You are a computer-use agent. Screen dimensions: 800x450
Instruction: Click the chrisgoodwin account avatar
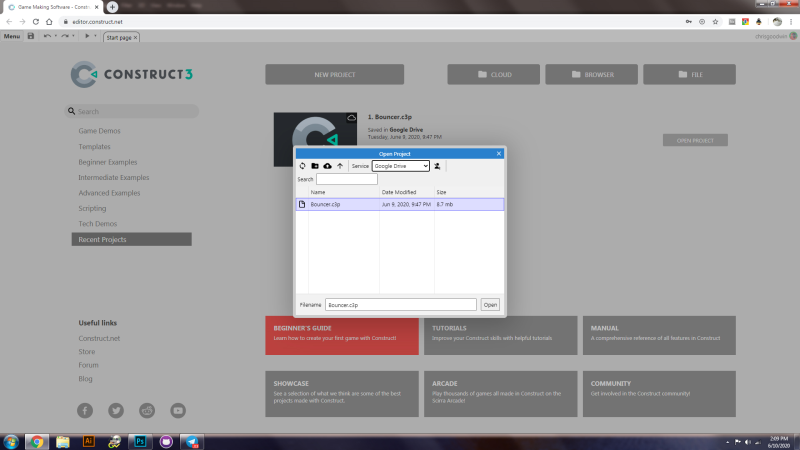793,36
